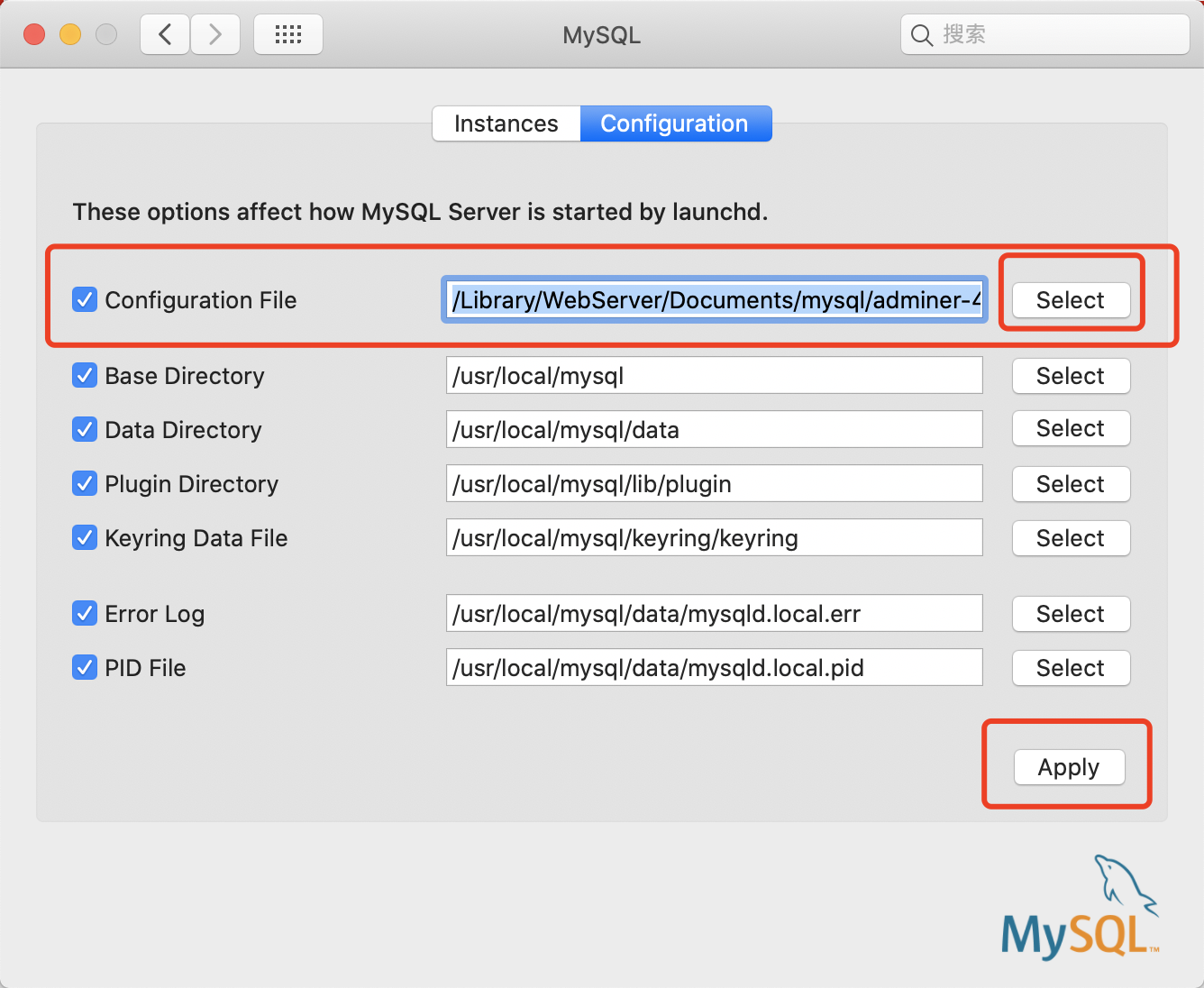Screen dimensions: 1204x988
Task: Disable the Error Log checkbox
Action: coord(85,613)
